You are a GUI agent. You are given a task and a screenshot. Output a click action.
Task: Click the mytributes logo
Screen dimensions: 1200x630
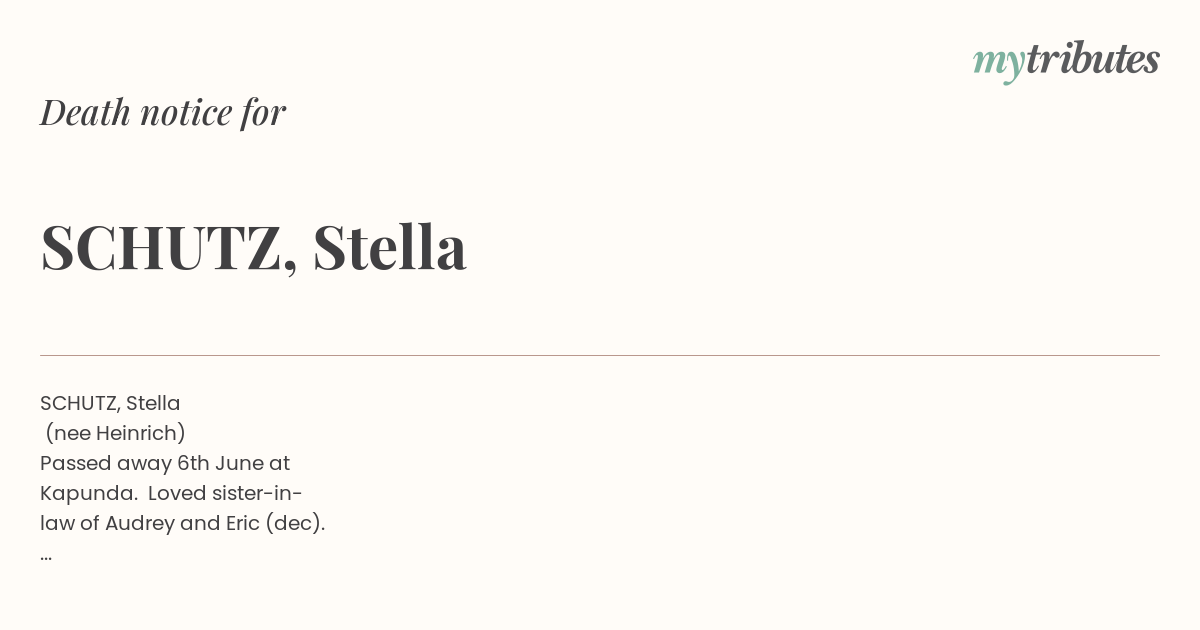pyautogui.click(x=1066, y=61)
